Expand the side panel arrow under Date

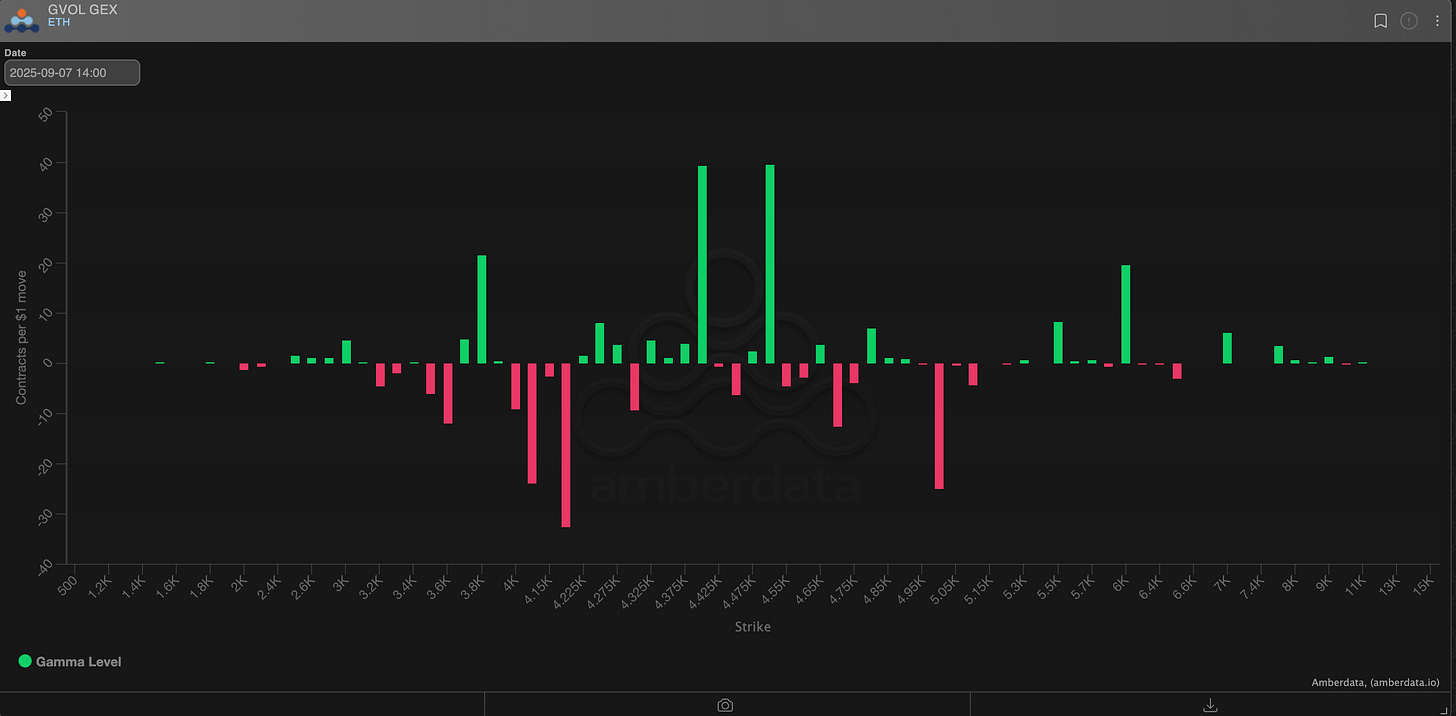click(x=5, y=95)
